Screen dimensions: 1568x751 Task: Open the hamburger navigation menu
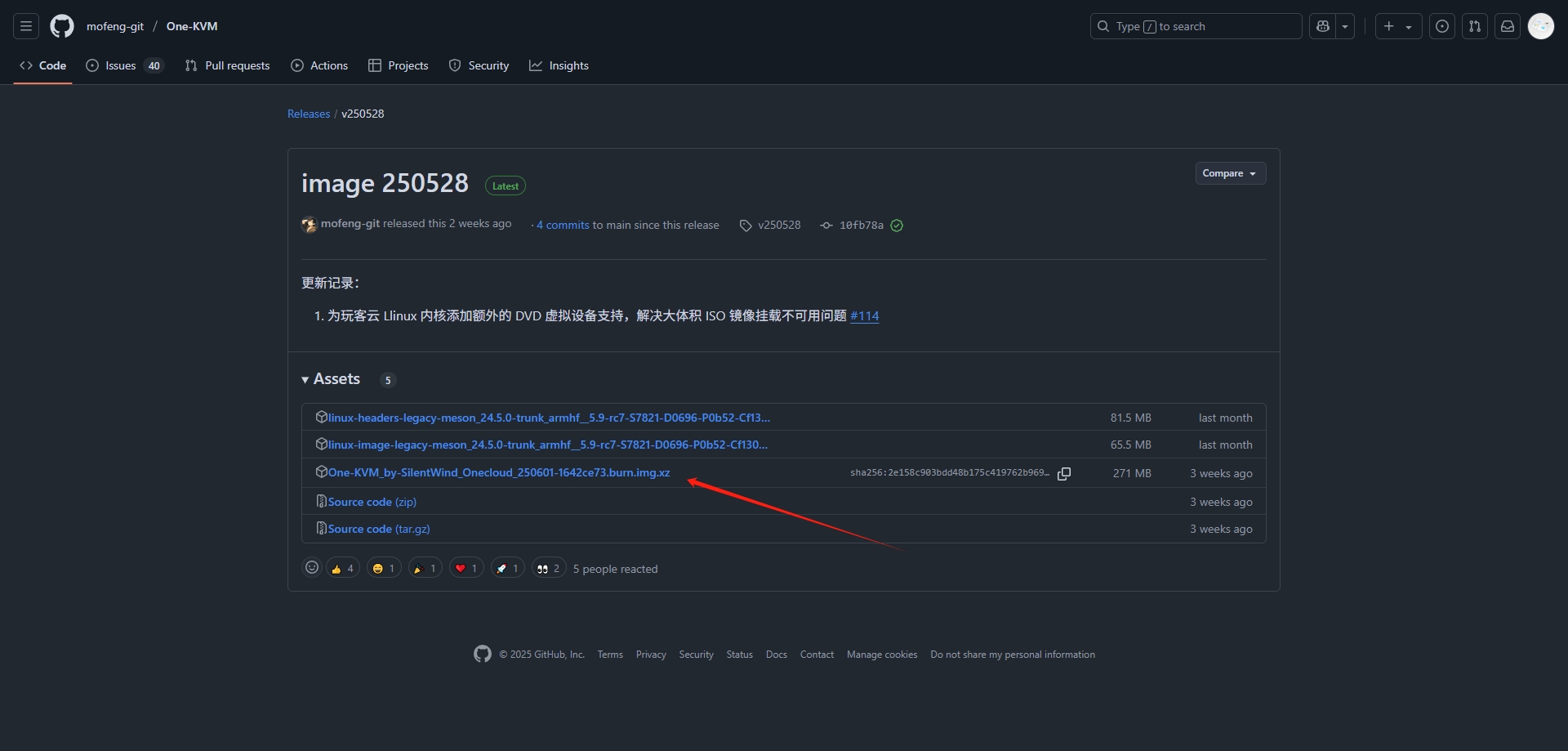(x=26, y=26)
